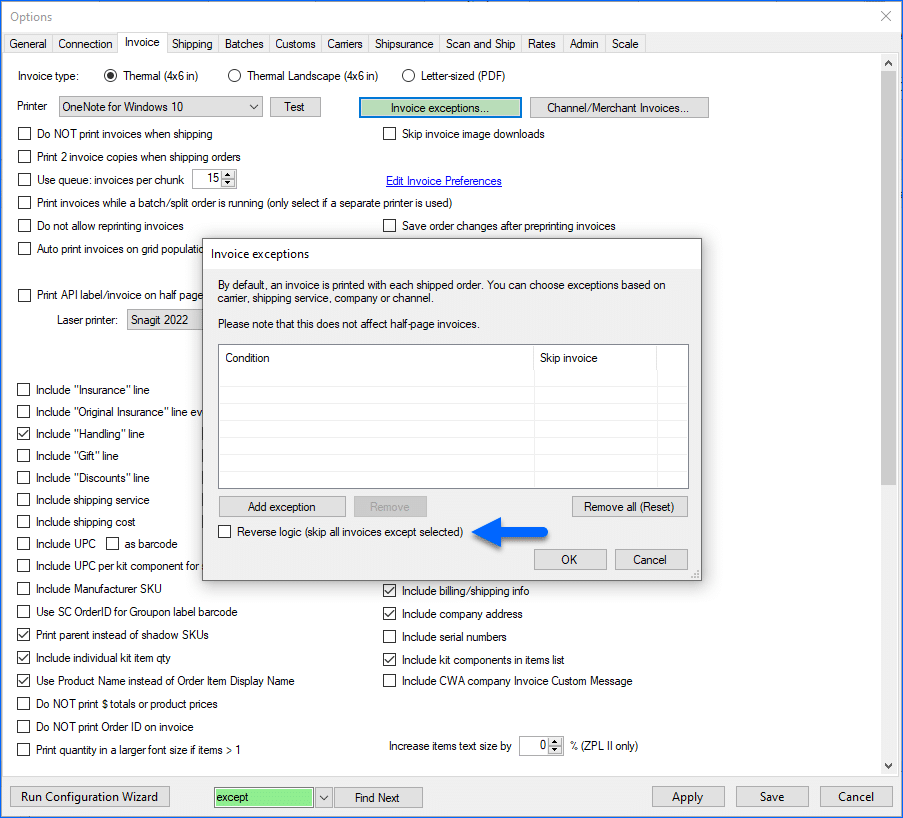Uncheck Include company address

(x=390, y=614)
